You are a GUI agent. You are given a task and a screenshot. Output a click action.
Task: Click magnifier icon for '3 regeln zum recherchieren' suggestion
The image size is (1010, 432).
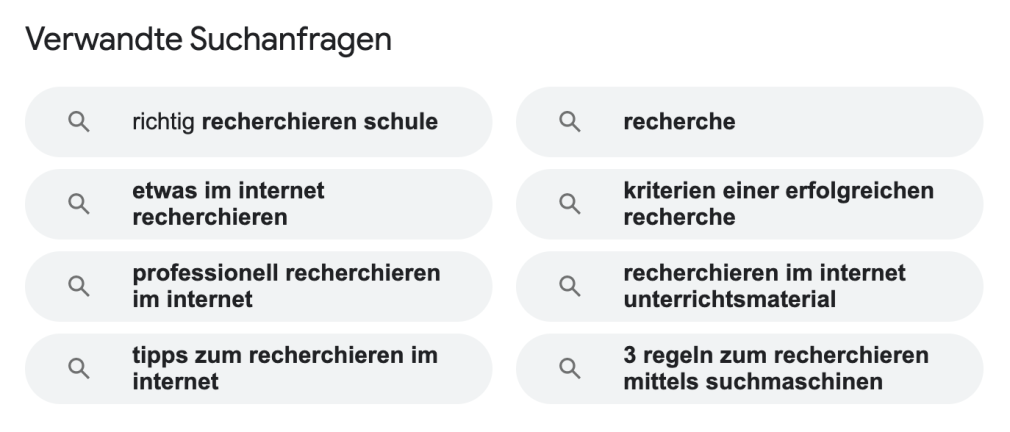click(x=569, y=369)
